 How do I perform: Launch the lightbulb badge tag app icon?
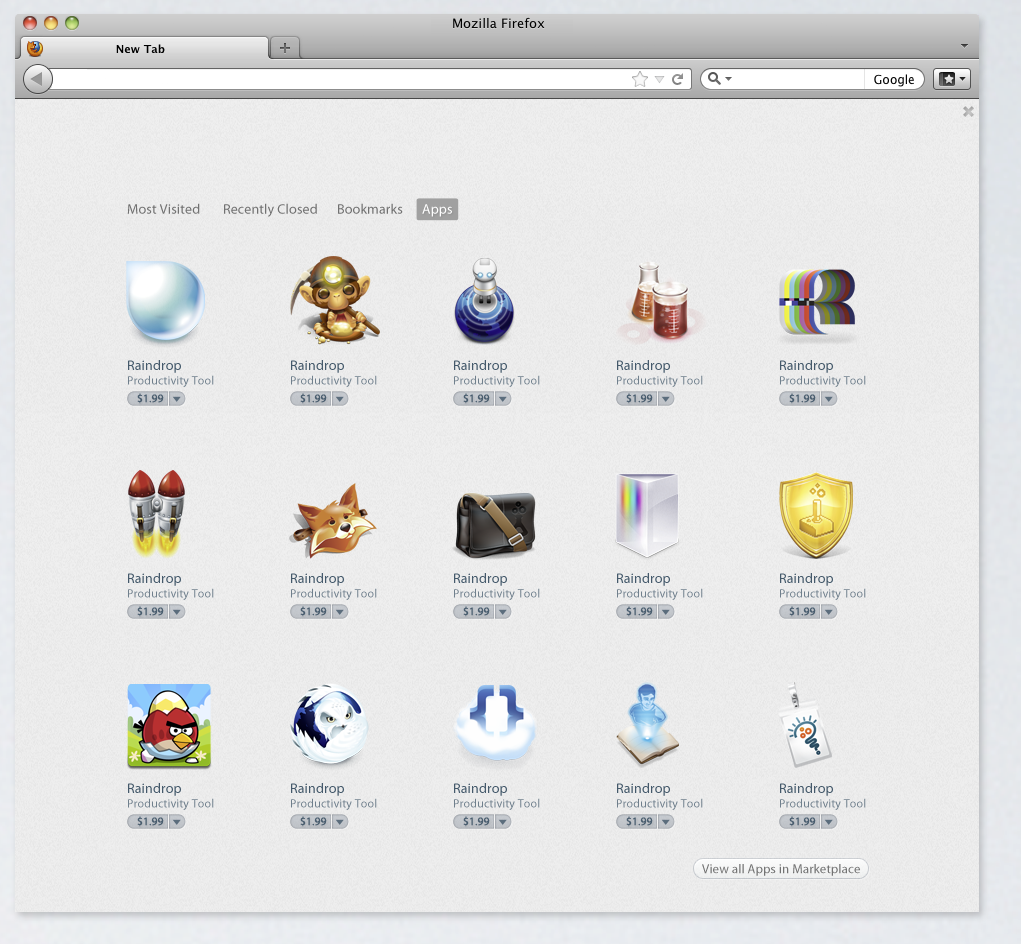point(805,725)
